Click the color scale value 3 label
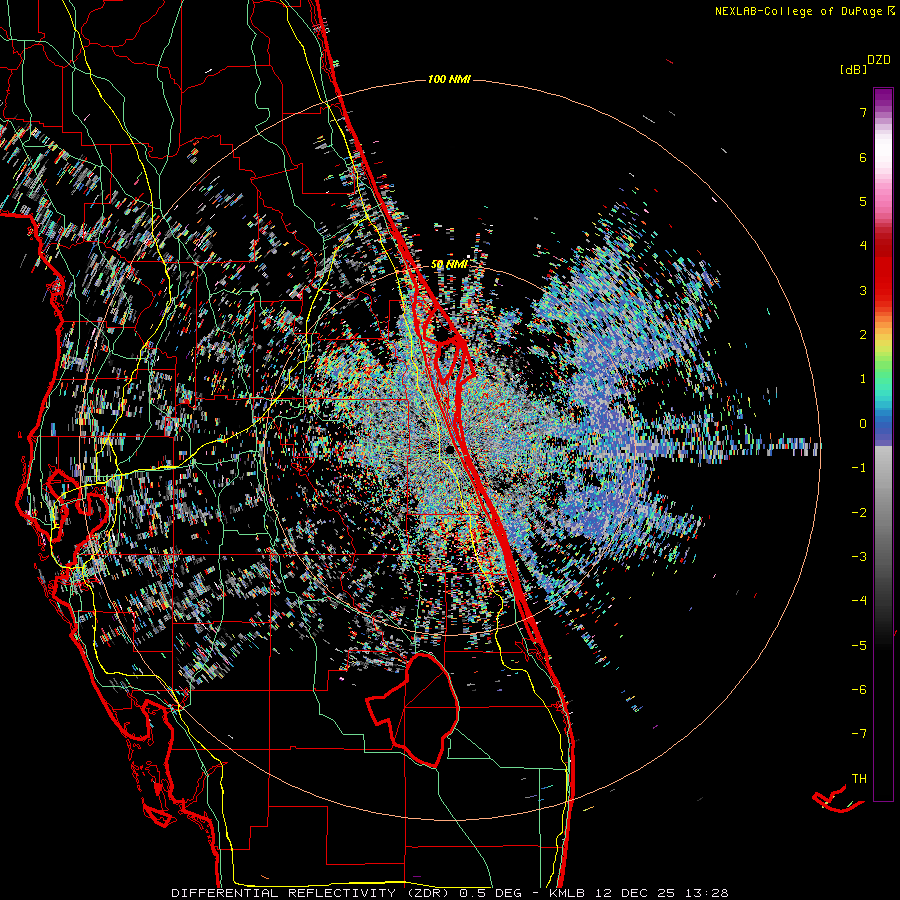Screen dimensions: 900x900 (863, 290)
